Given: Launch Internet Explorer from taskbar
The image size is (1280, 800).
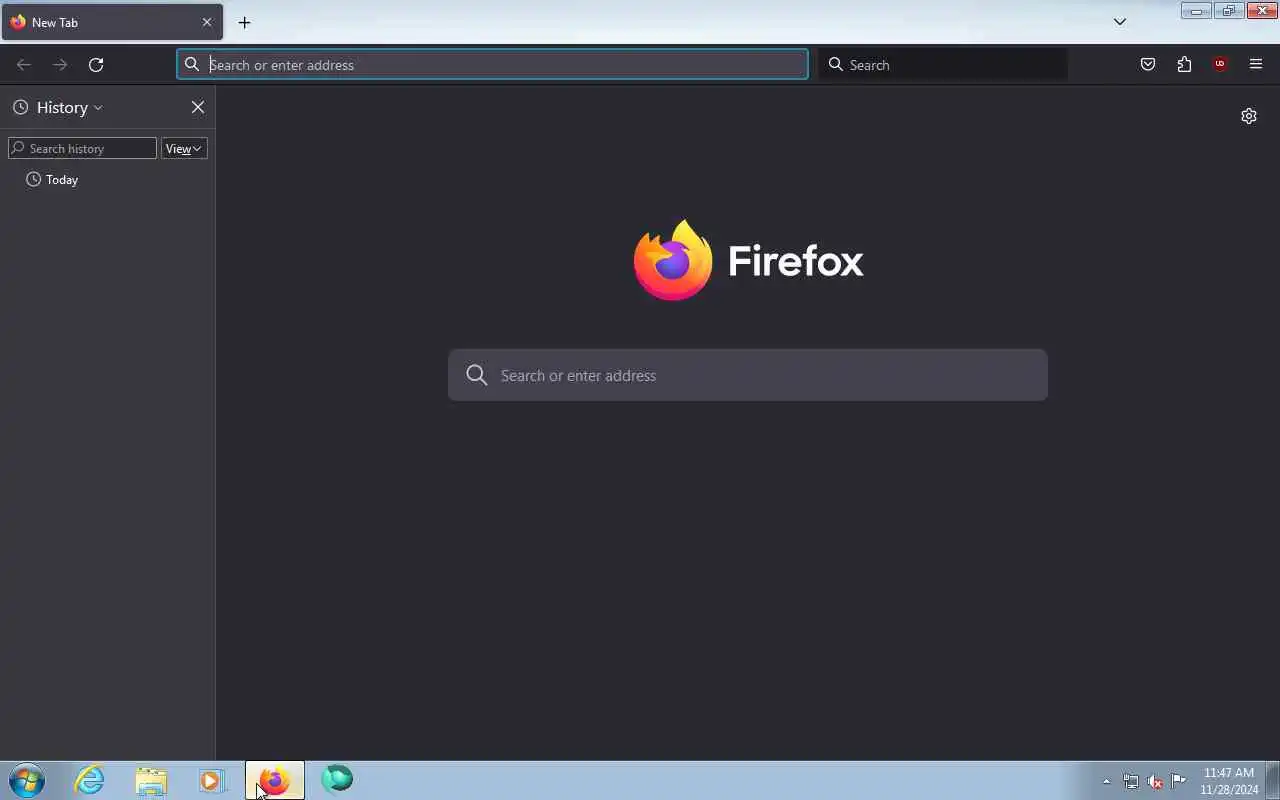Looking at the screenshot, I should pyautogui.click(x=90, y=780).
